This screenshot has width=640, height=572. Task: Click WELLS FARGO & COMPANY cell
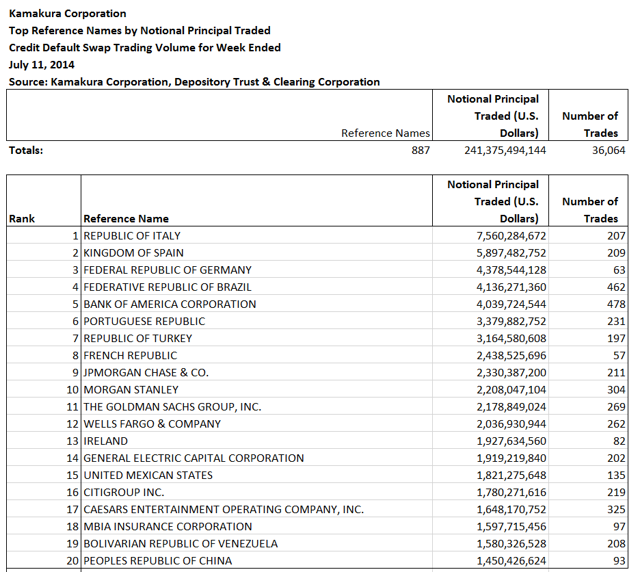coord(256,424)
